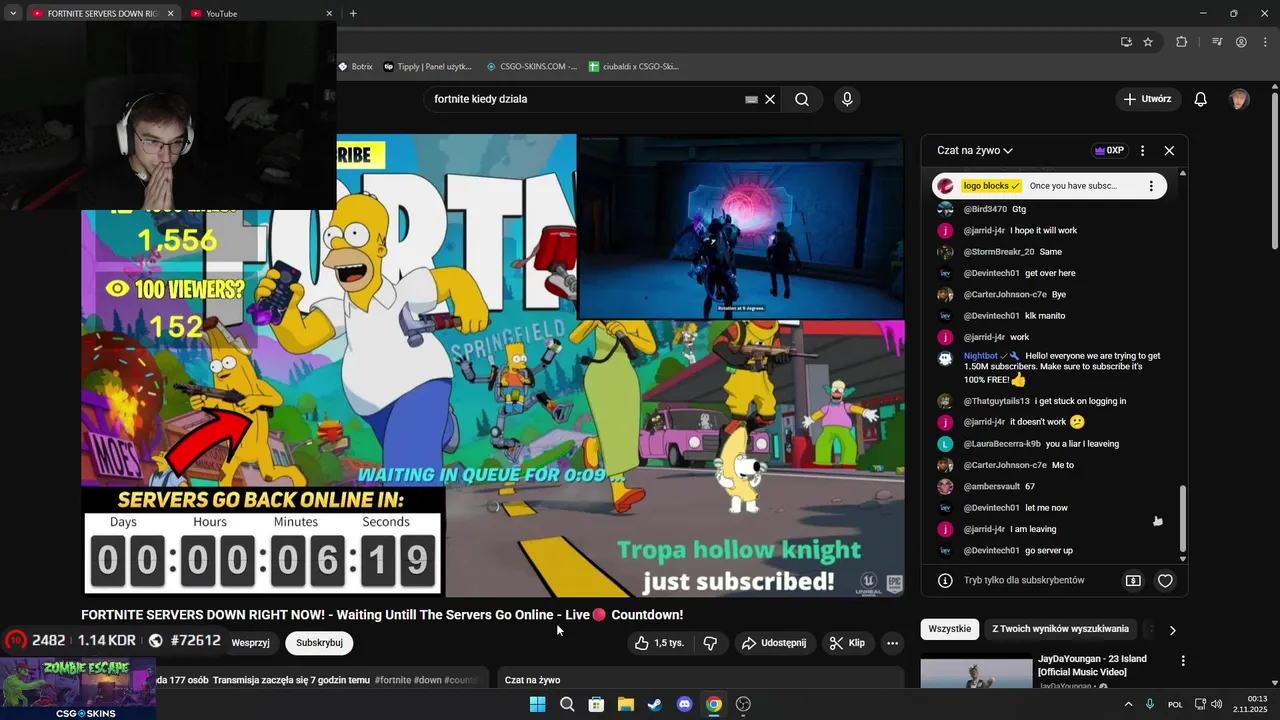Click the YouTube search magnifier button
This screenshot has height=720, width=1280.
(x=802, y=99)
